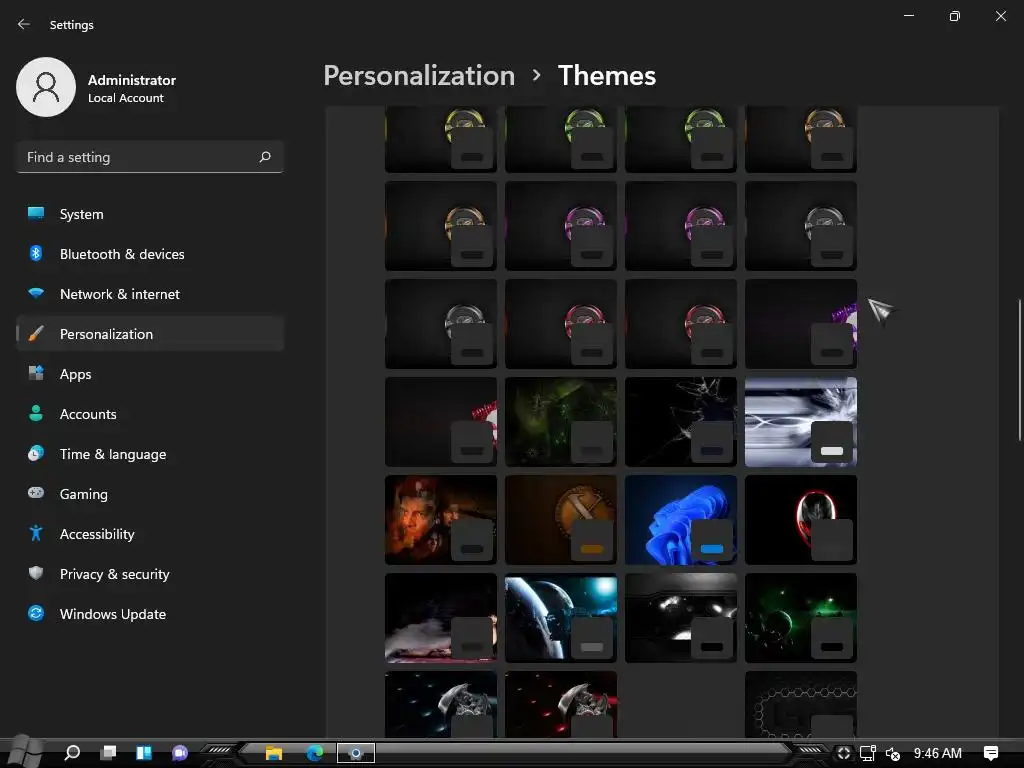
Task: Open taskbar Search magnifier
Action: point(72,753)
